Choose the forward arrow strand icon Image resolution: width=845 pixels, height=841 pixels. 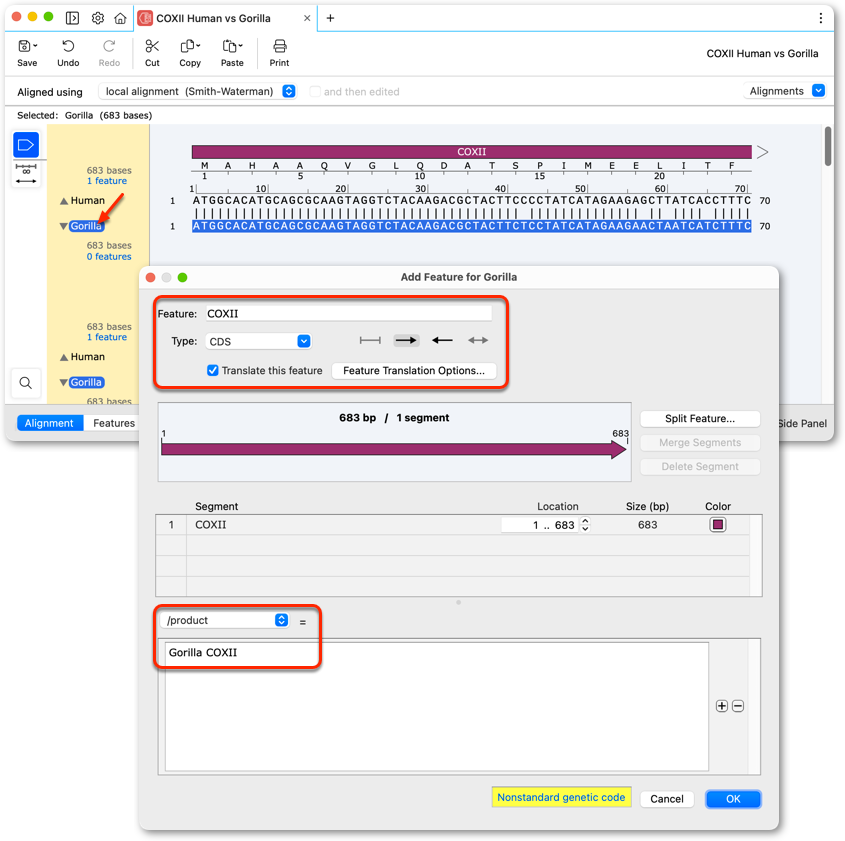(406, 340)
